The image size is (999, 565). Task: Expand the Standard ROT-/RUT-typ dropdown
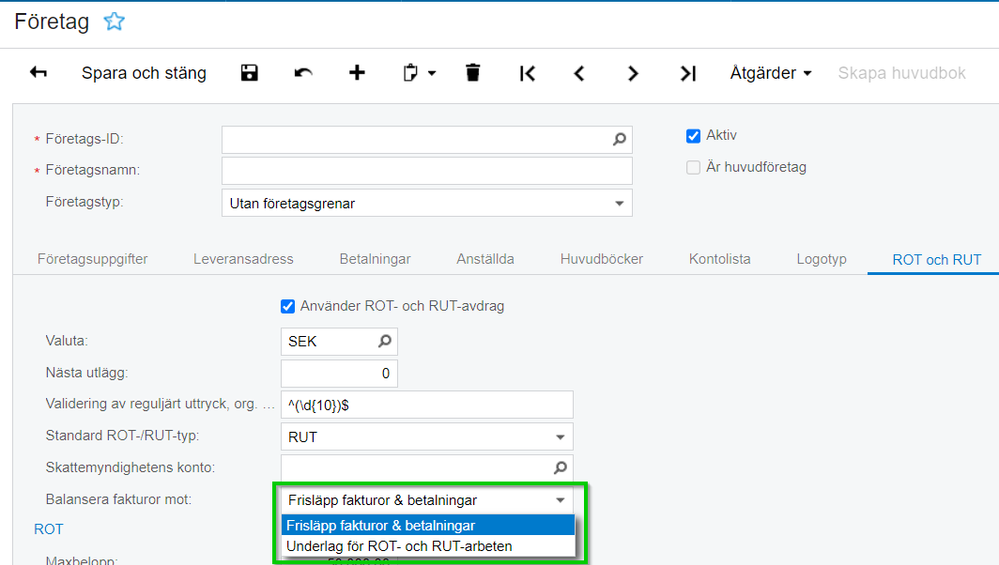[560, 437]
